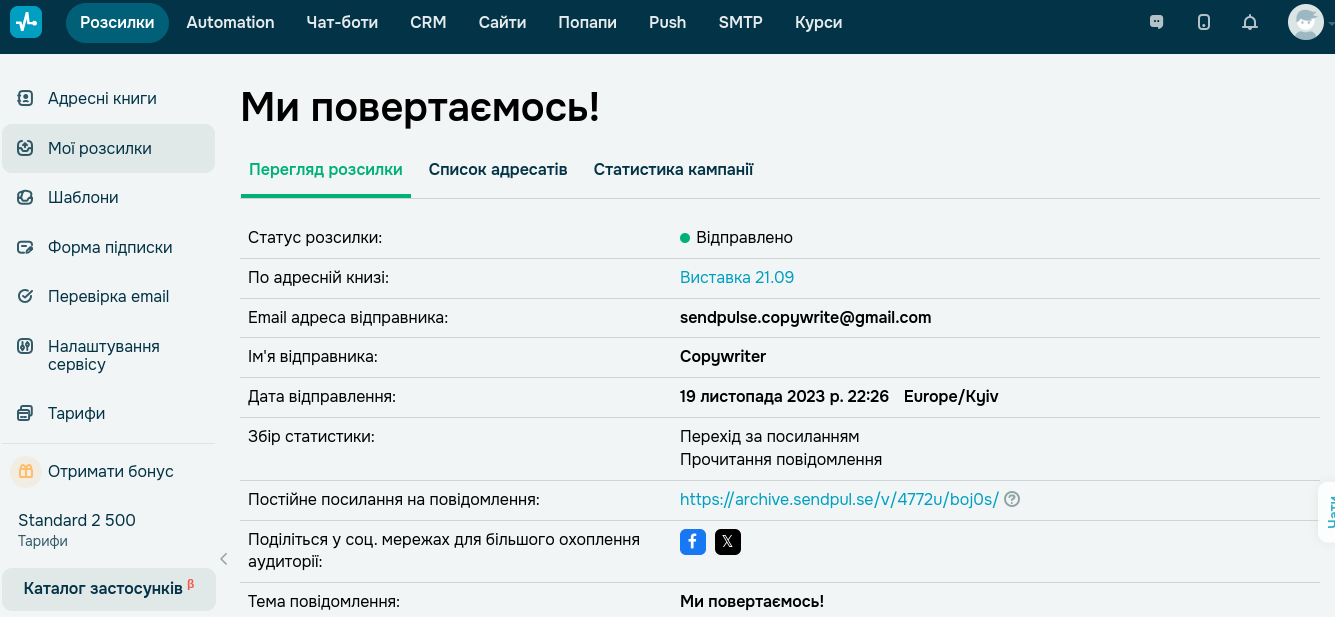Click the help icon beside archive link
The height and width of the screenshot is (617, 1335).
(1012, 499)
